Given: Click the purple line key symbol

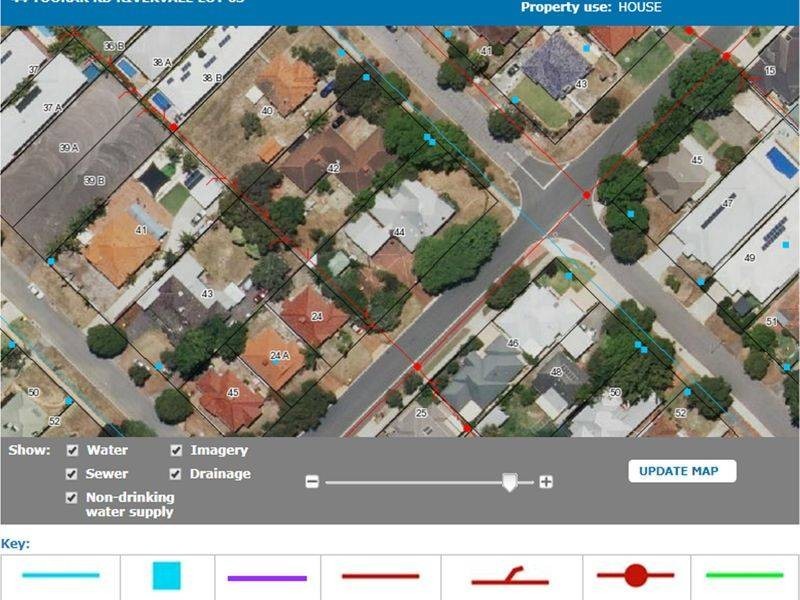Looking at the screenshot, I should pos(267,578).
